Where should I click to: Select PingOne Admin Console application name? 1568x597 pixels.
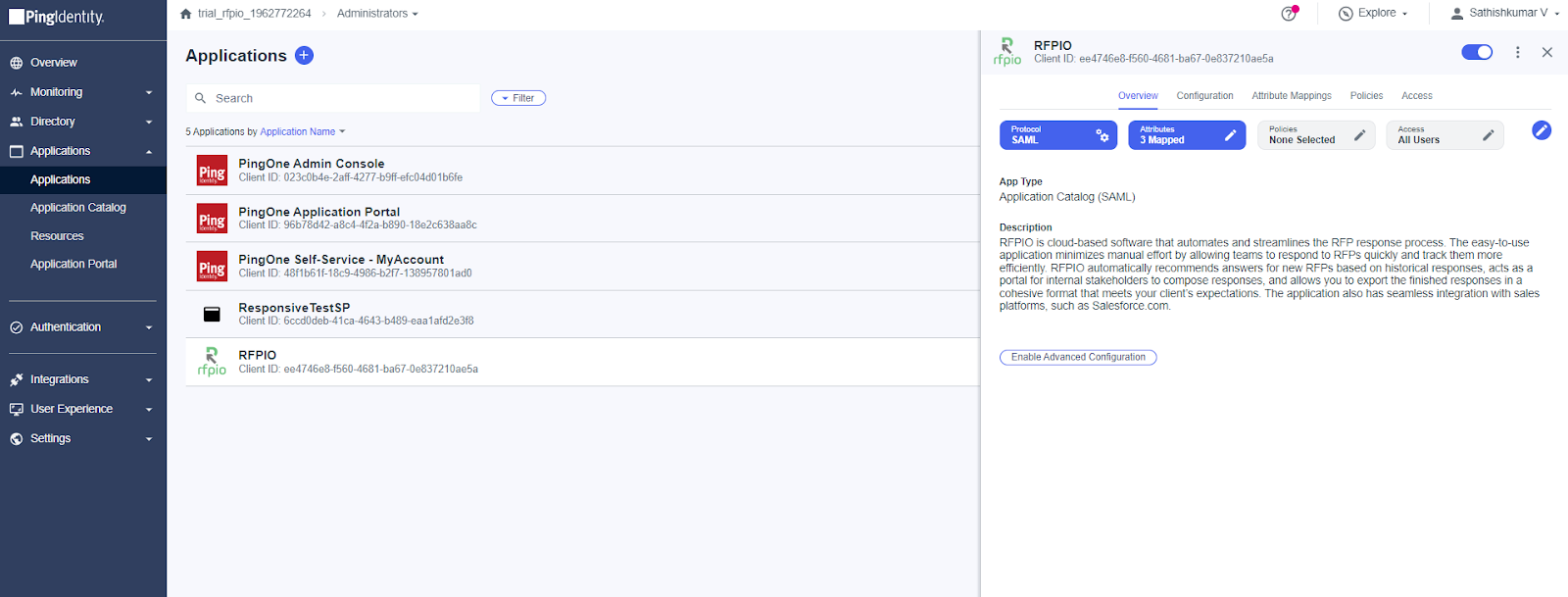click(x=312, y=164)
